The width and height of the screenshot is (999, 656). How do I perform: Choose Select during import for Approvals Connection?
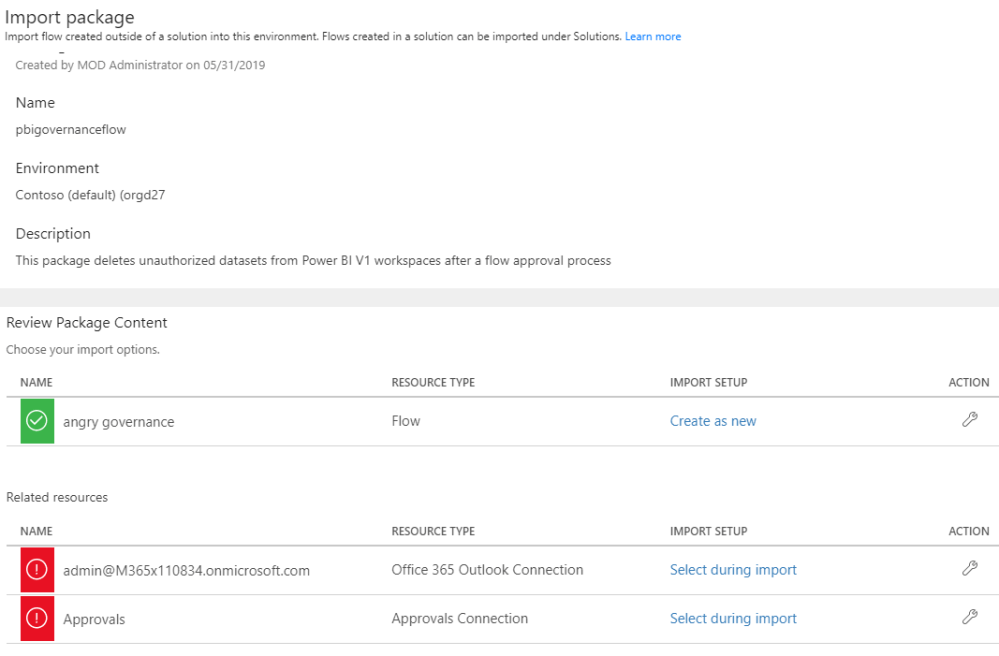[733, 617]
